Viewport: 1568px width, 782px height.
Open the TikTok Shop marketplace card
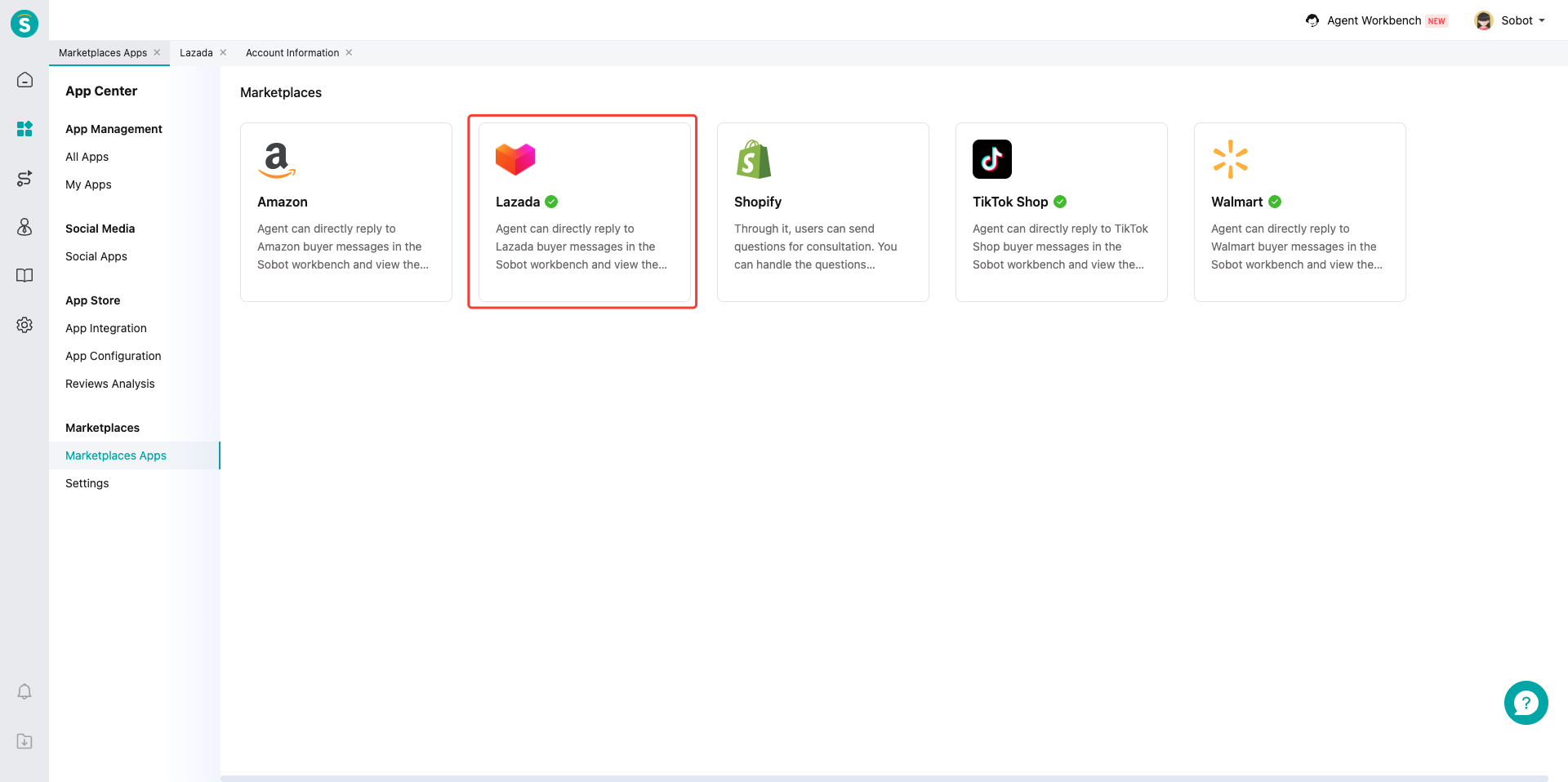tap(1061, 212)
